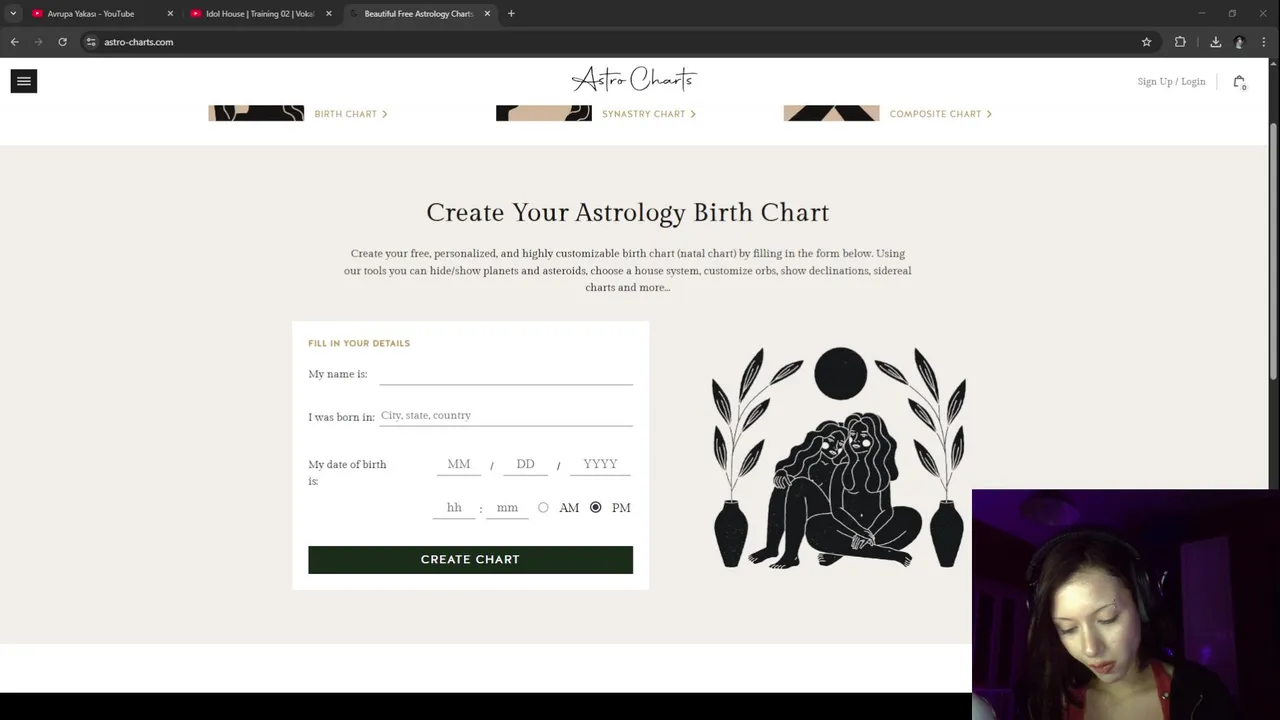The image size is (1280, 720).
Task: Select the PM radio button
Action: click(x=596, y=508)
